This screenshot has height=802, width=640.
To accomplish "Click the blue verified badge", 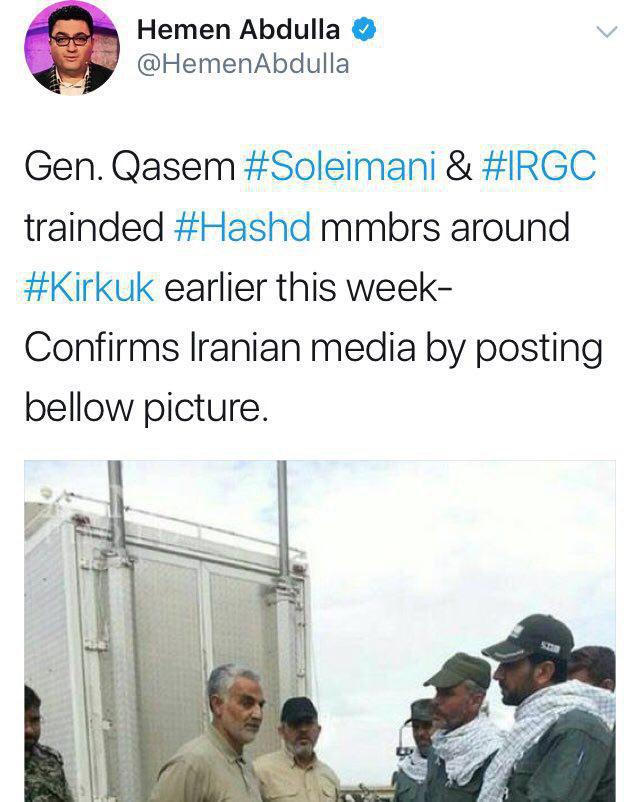I will coord(364,30).
